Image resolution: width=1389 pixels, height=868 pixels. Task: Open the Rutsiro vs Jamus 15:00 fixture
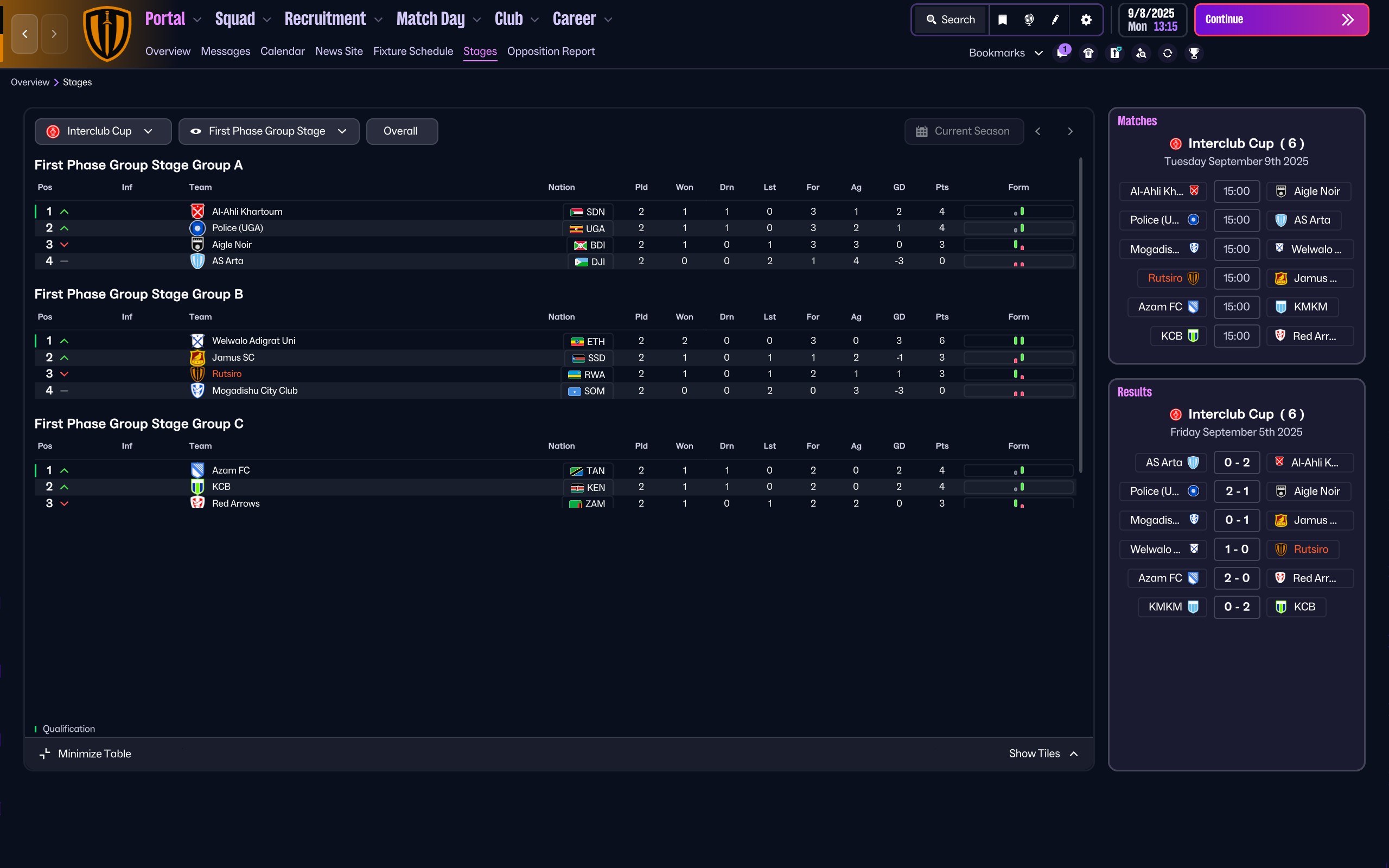tap(1237, 278)
